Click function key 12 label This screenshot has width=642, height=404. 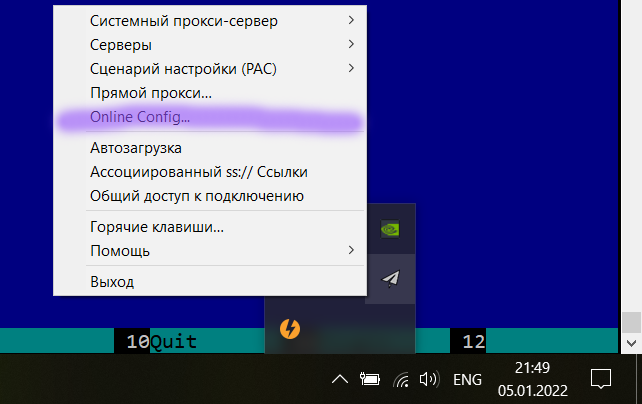coord(474,341)
